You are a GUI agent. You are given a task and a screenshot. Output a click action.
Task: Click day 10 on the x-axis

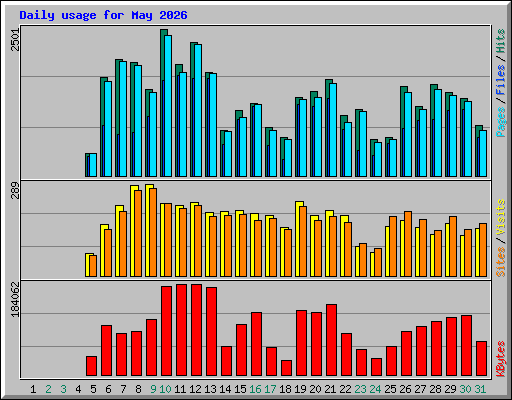[x=165, y=389]
